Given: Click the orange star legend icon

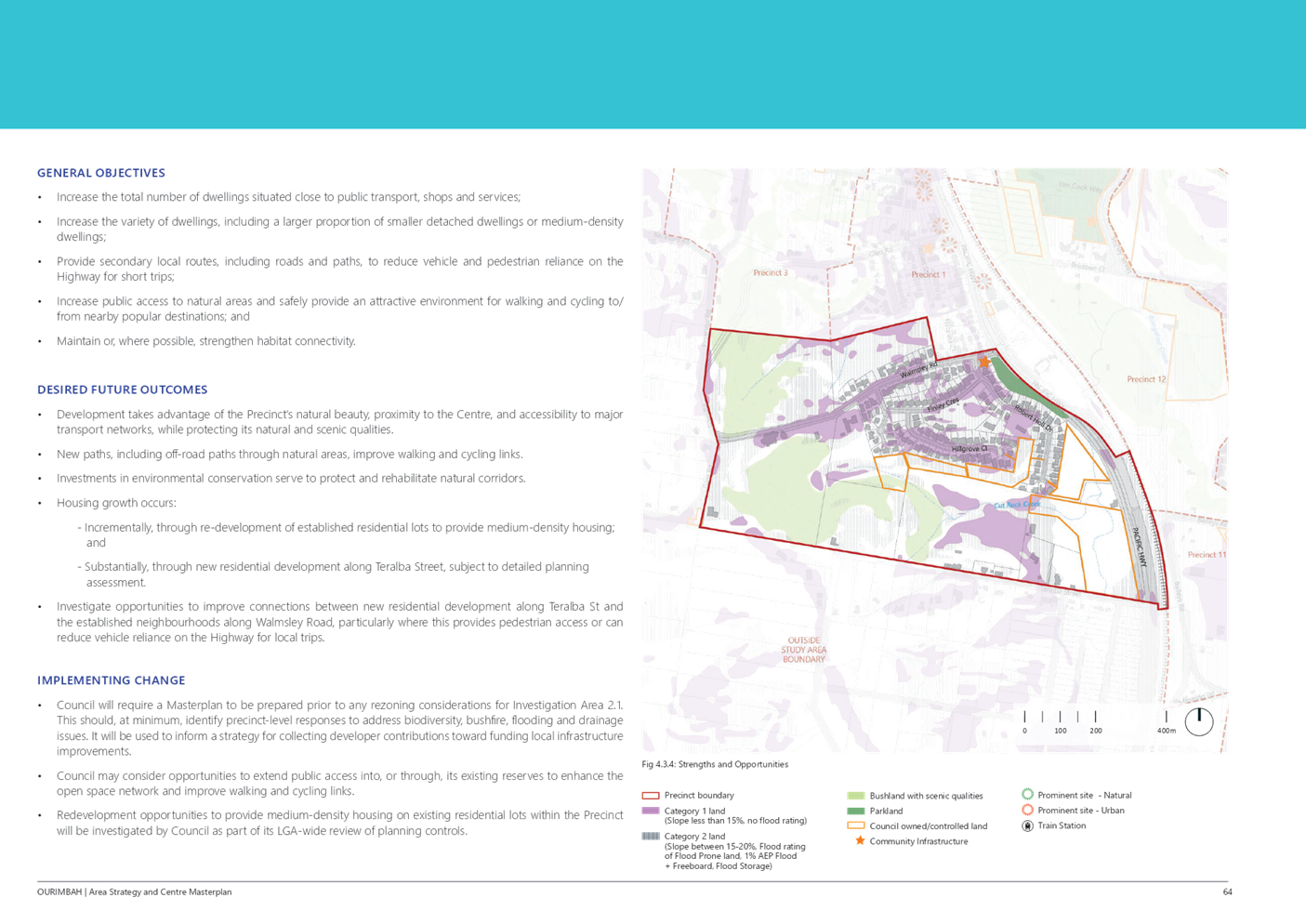Looking at the screenshot, I should tap(860, 840).
